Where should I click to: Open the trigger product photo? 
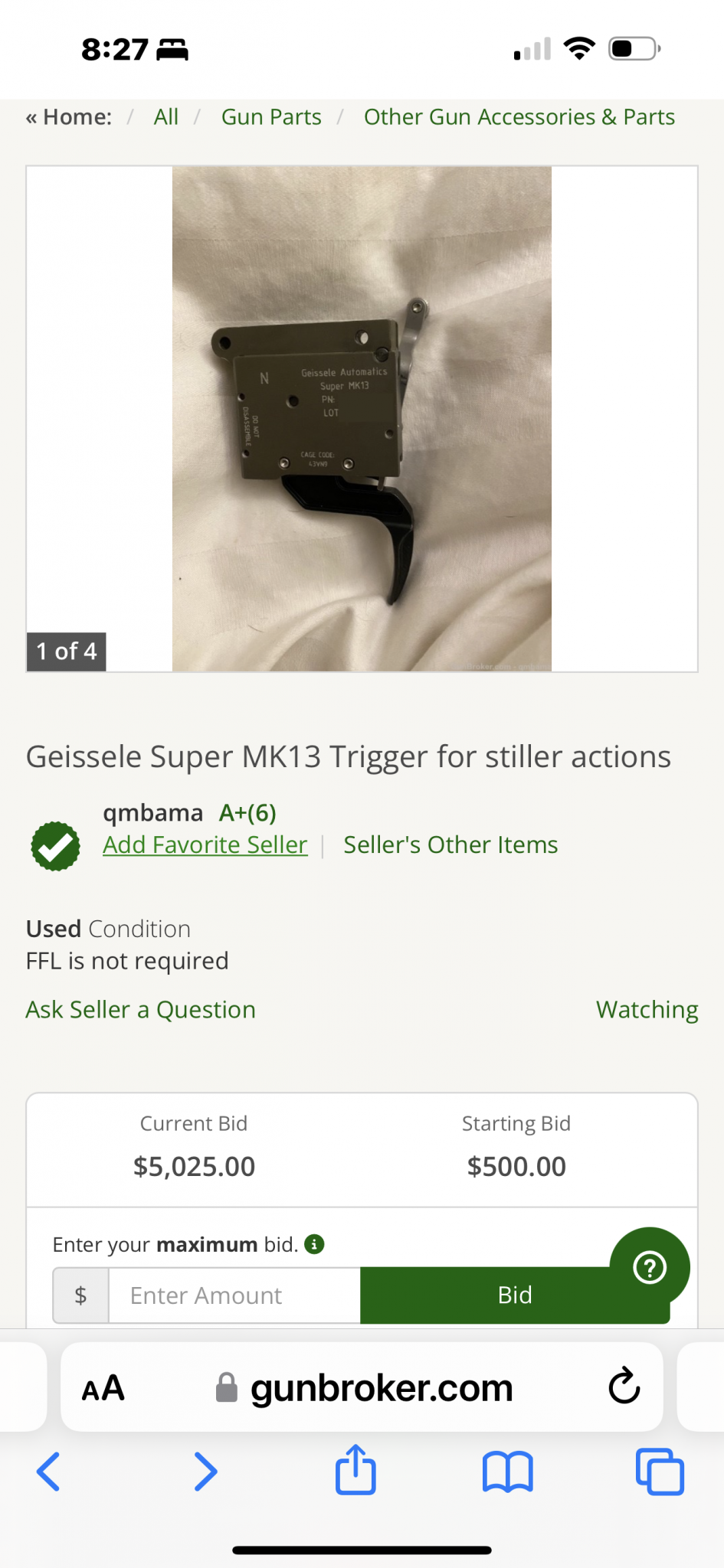pos(362,419)
